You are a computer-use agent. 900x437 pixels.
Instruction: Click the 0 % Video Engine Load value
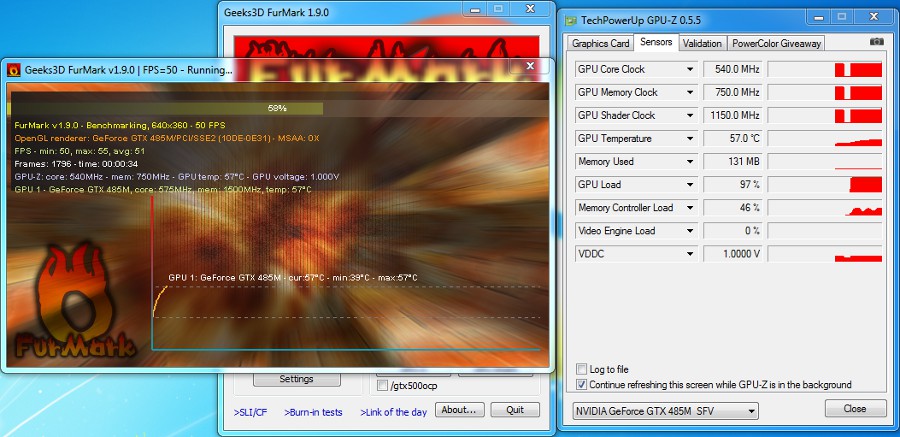pyautogui.click(x=733, y=230)
